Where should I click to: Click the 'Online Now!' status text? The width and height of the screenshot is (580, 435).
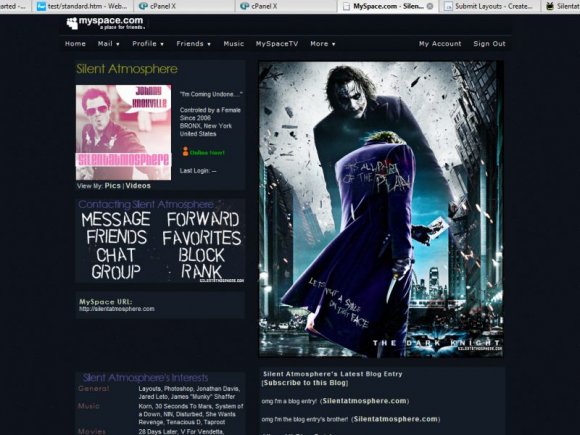point(207,153)
